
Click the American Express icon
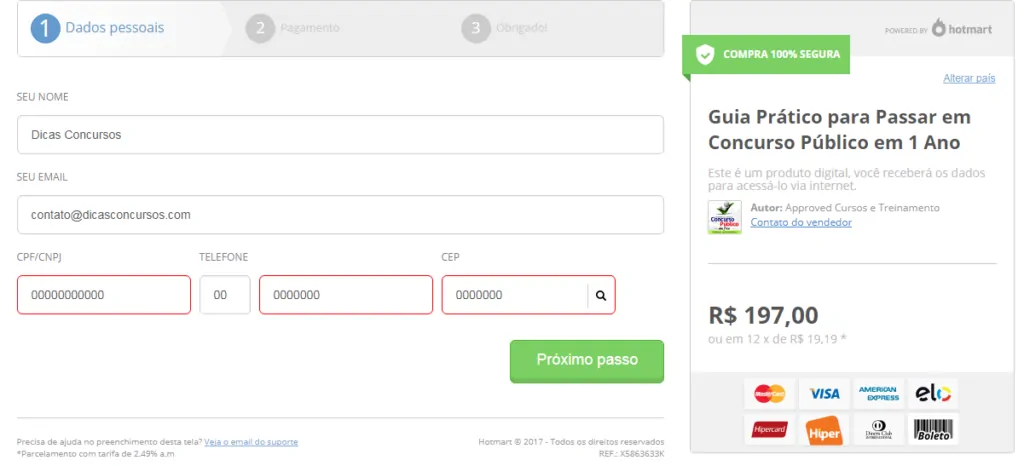point(878,394)
